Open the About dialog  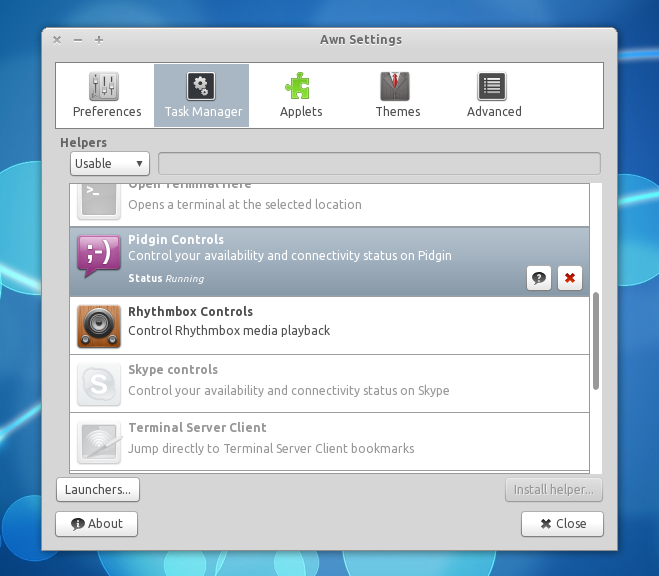pos(97,524)
